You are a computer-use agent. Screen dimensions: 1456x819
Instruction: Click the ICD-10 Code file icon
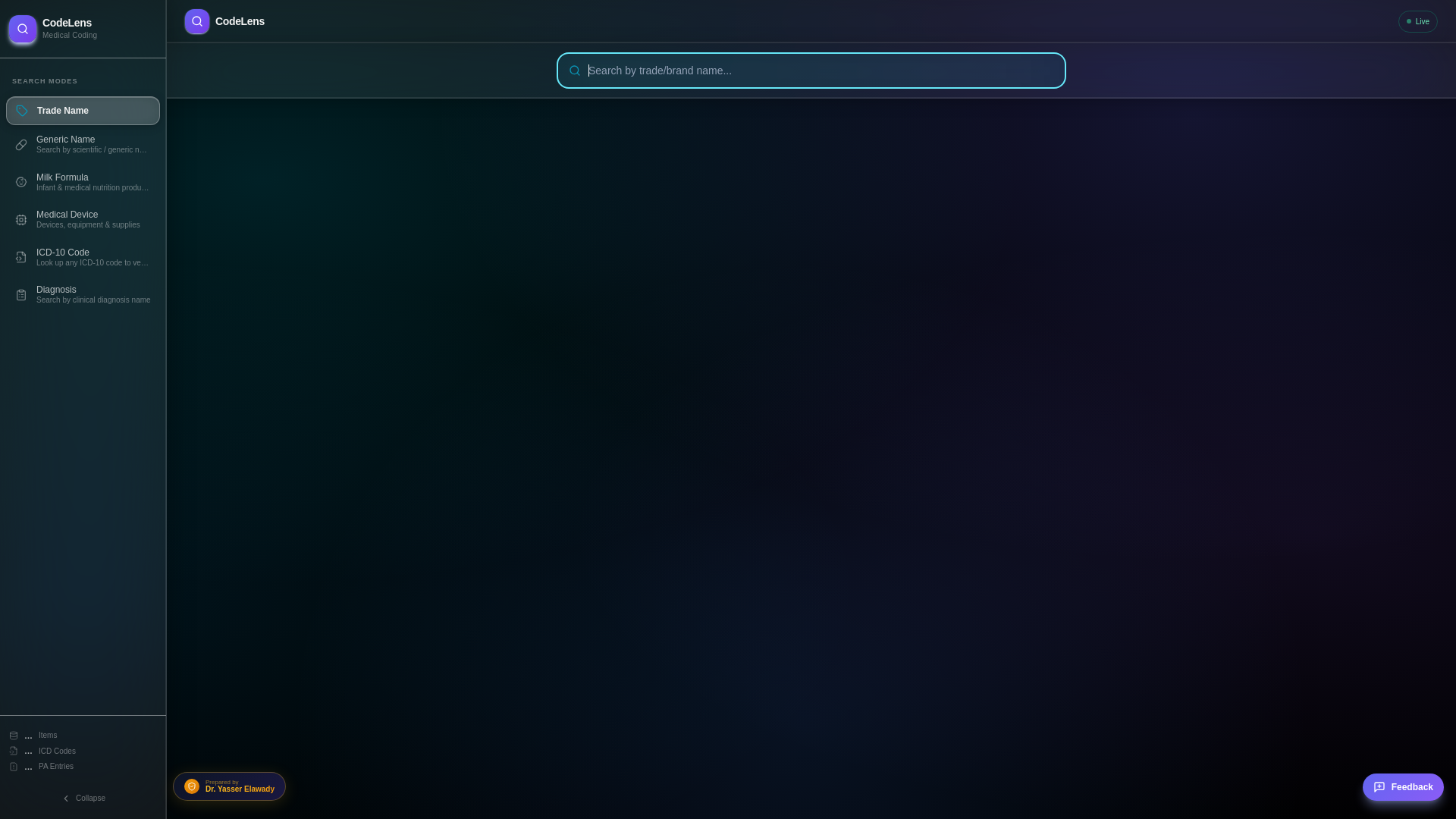pos(21,257)
